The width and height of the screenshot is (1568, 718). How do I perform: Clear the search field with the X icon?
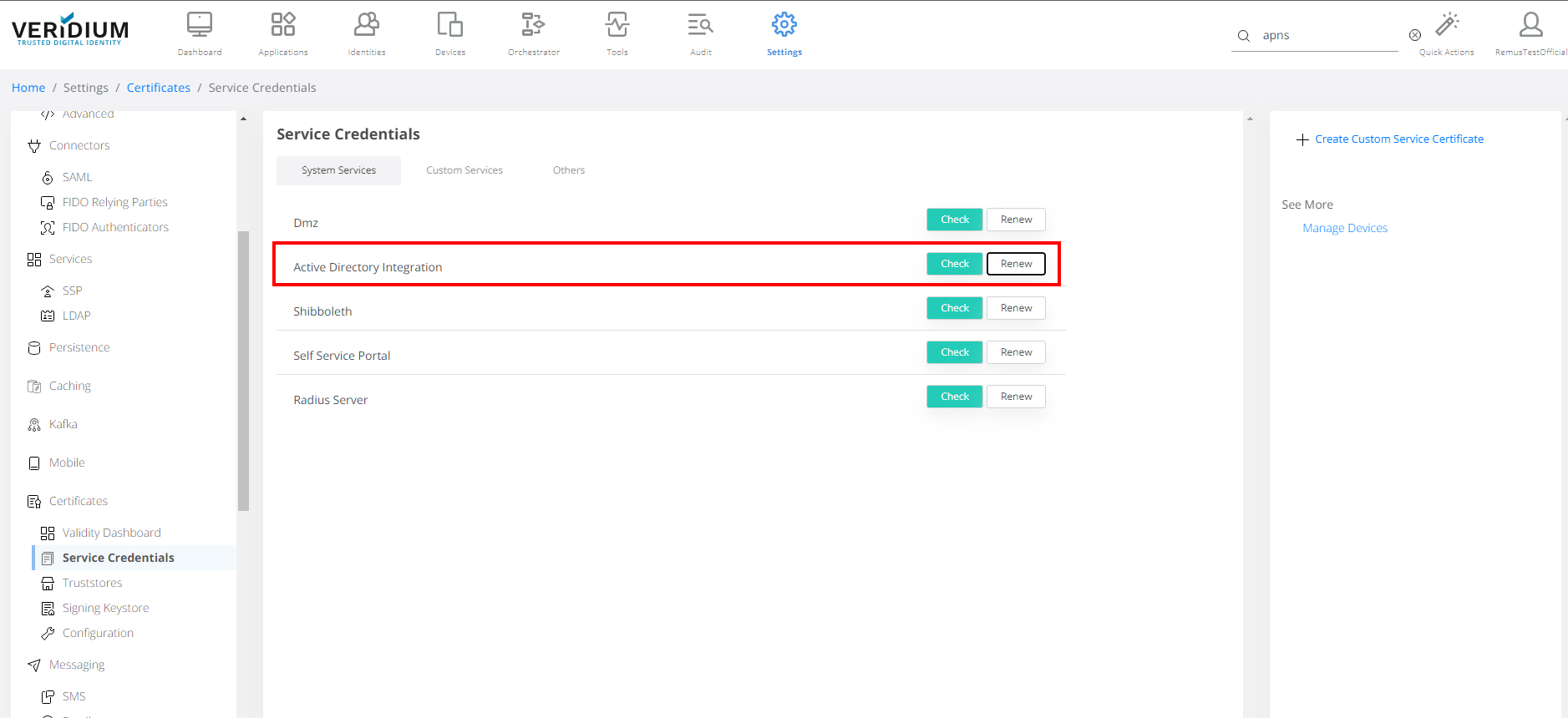(x=1415, y=35)
